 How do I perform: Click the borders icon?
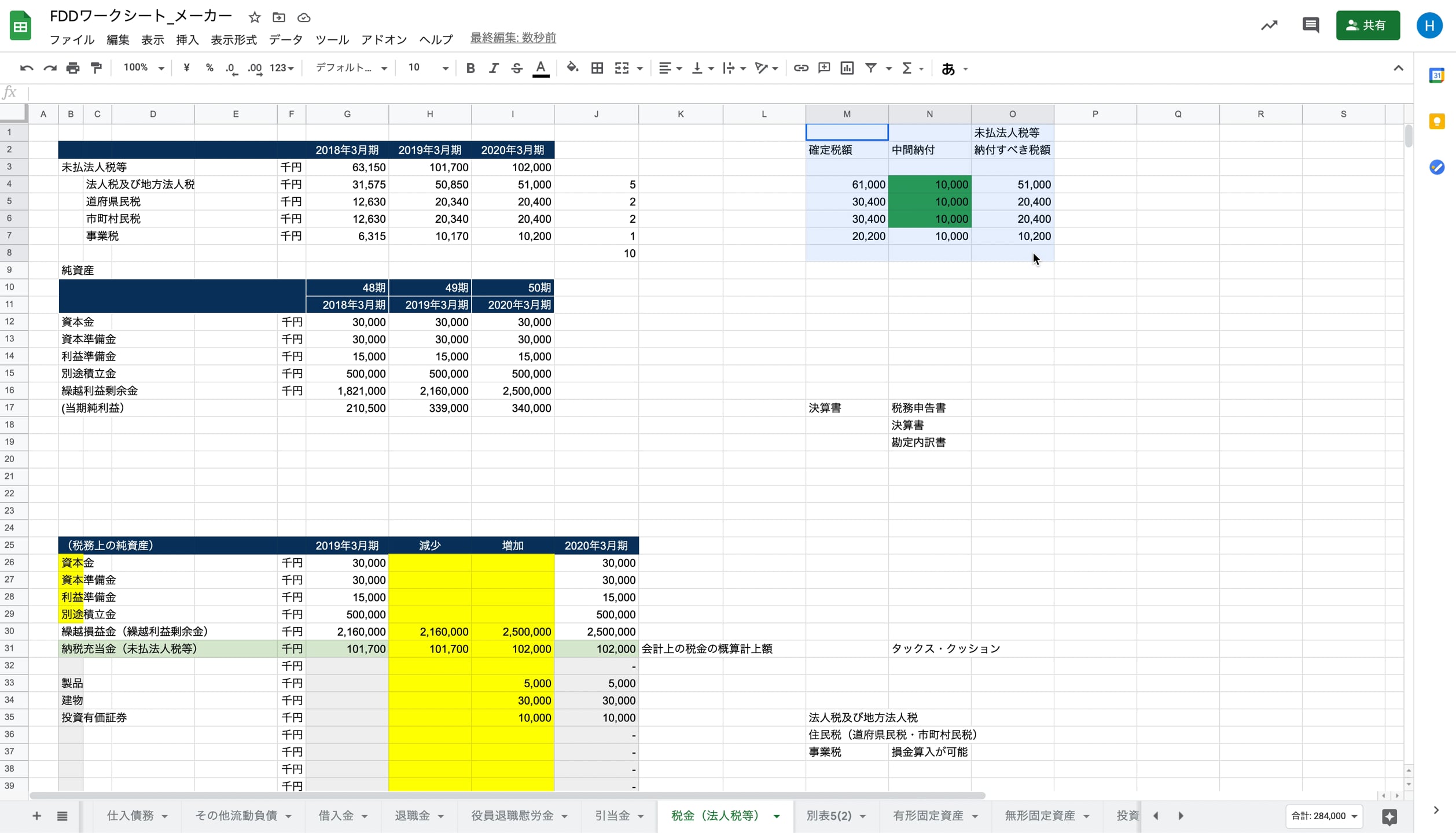597,68
